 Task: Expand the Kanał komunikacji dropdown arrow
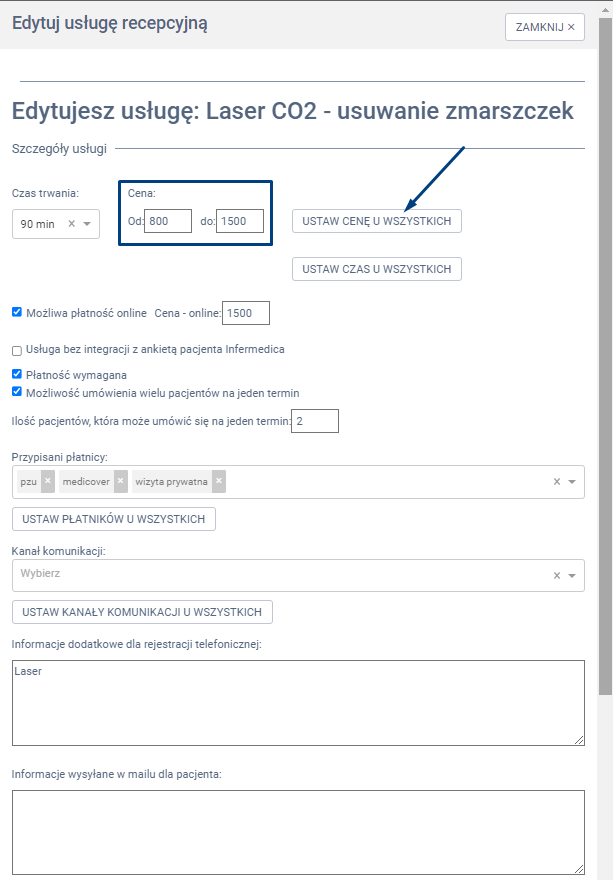click(x=572, y=575)
